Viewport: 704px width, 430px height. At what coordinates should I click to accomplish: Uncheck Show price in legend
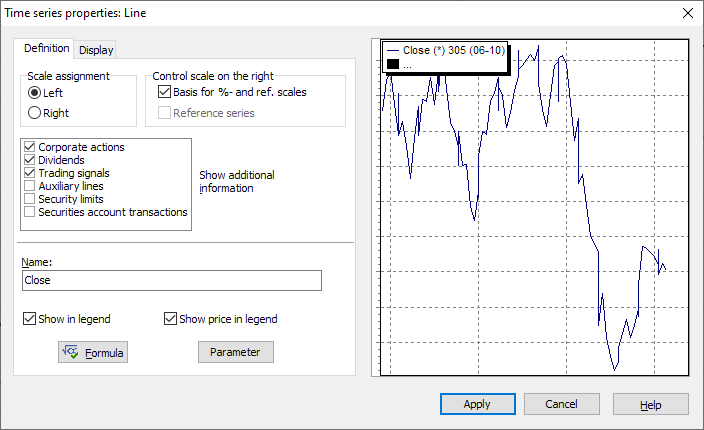click(x=170, y=319)
